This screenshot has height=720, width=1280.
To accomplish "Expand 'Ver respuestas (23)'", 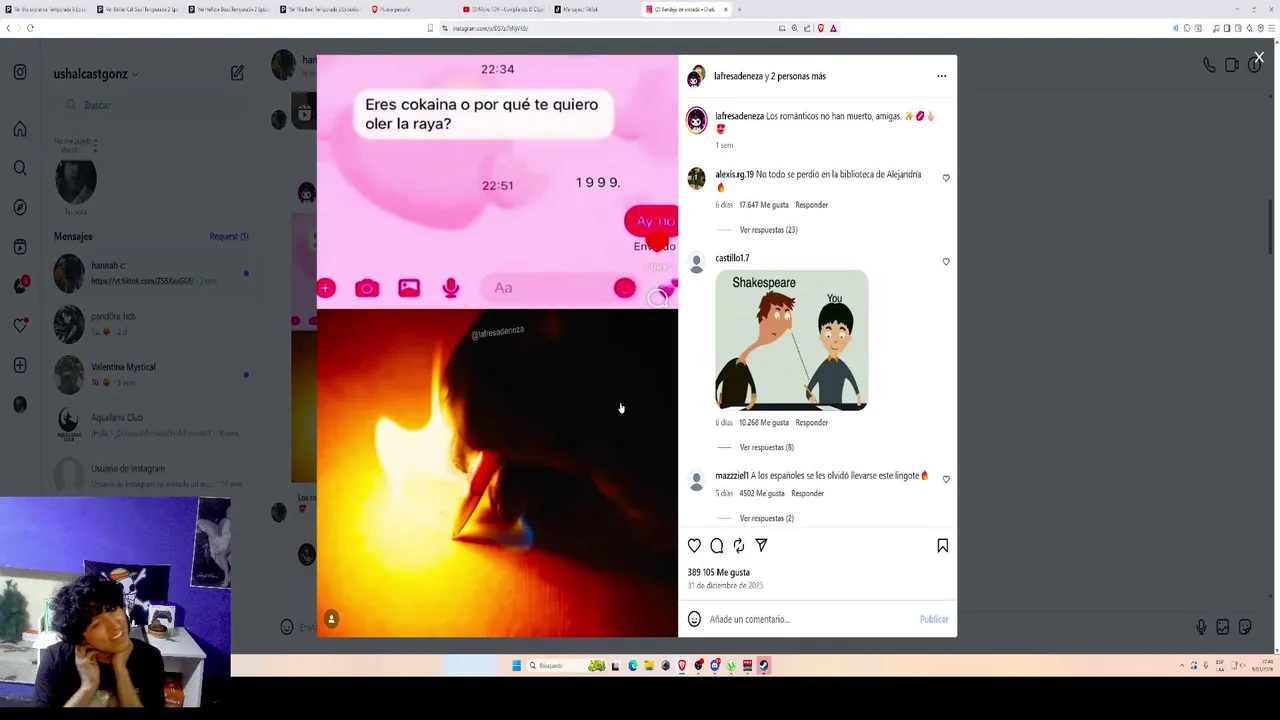I will tap(768, 230).
